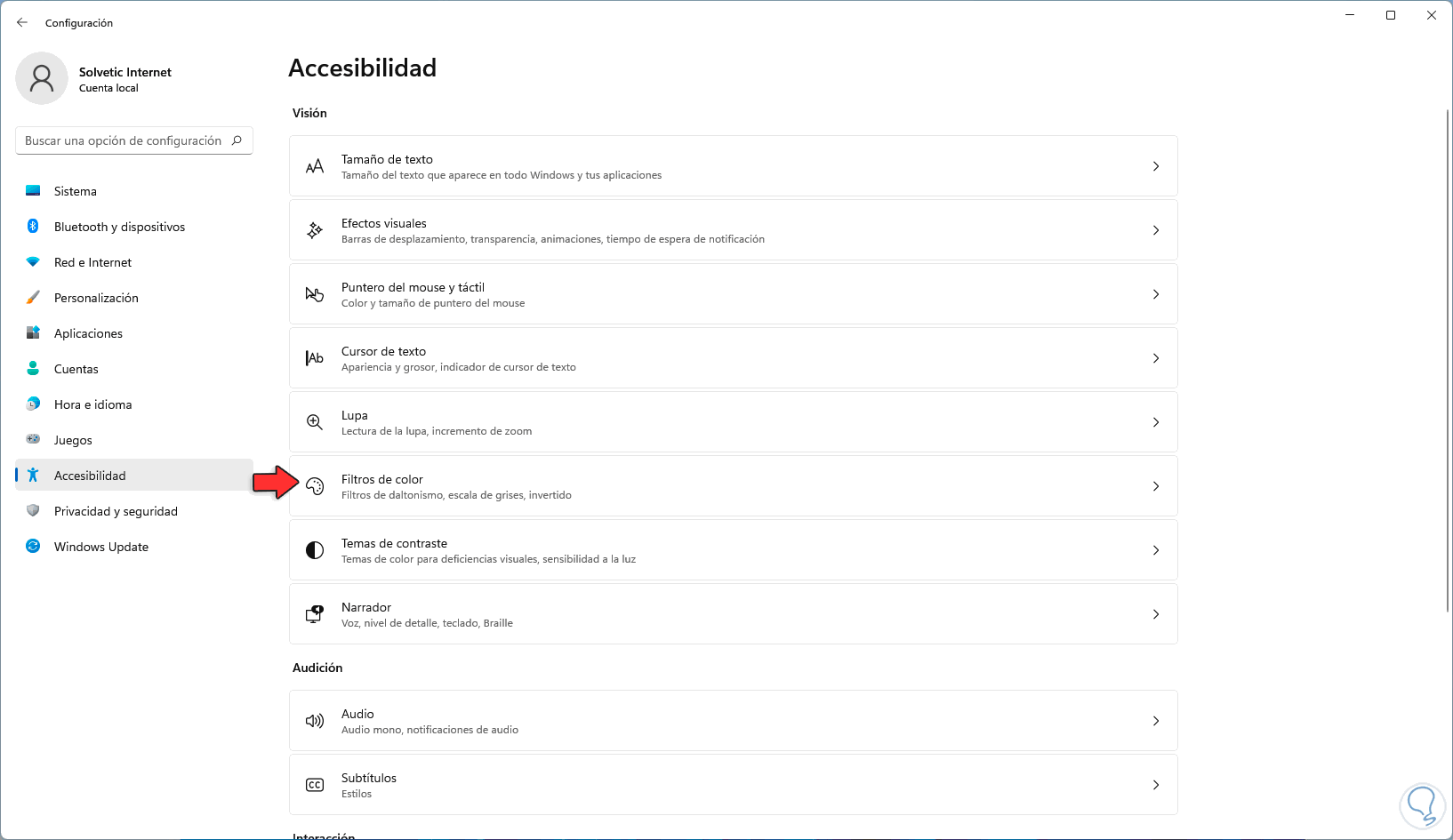
Task: Expand Cursor de texto chevron
Action: tap(1156, 358)
